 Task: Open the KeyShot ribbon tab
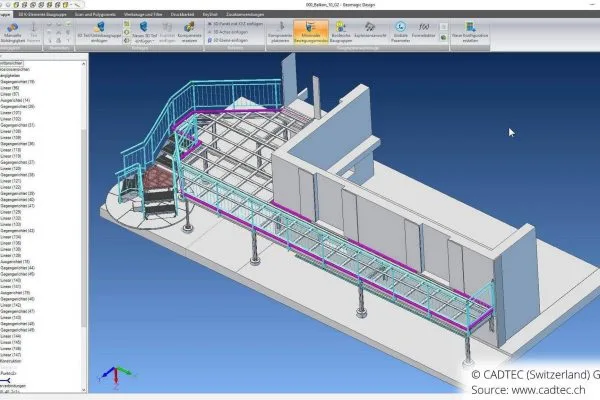pyautogui.click(x=210, y=15)
